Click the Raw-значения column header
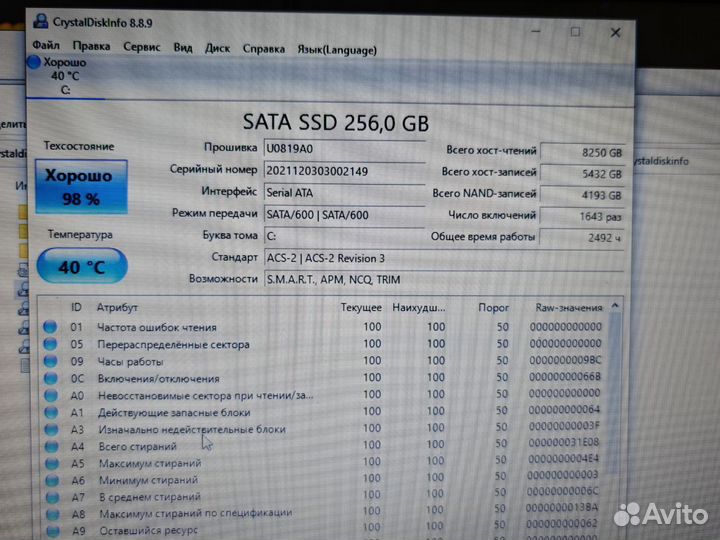Image resolution: width=720 pixels, height=540 pixels. (x=569, y=308)
